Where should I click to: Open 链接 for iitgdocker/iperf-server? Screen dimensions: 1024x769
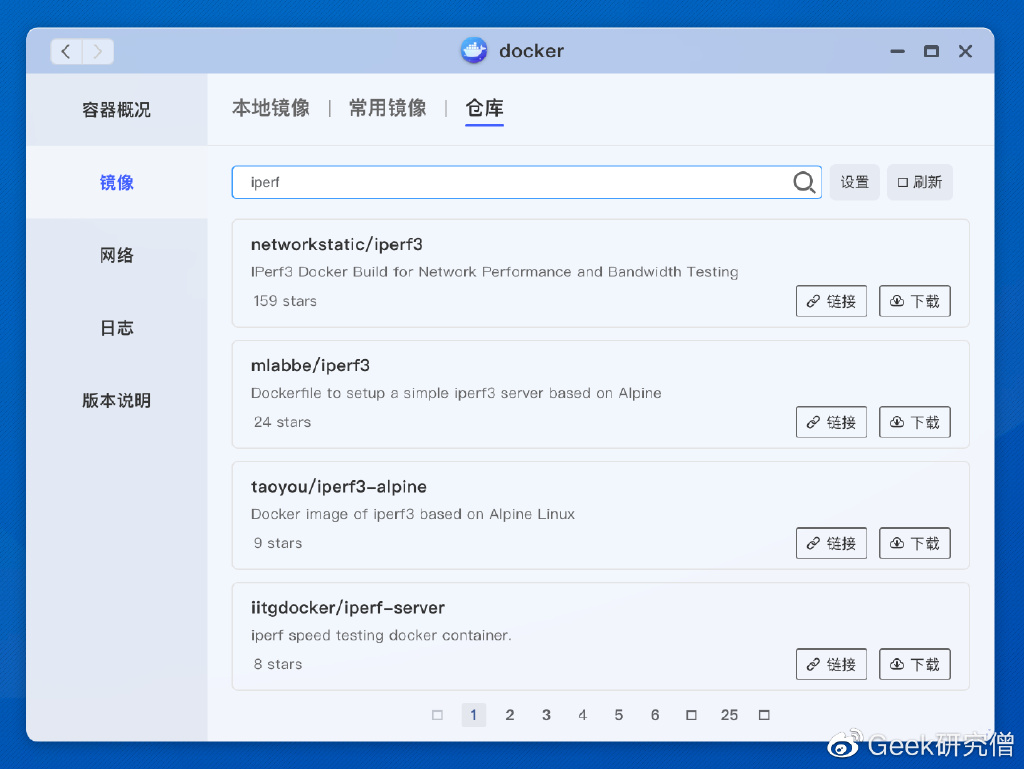click(831, 665)
